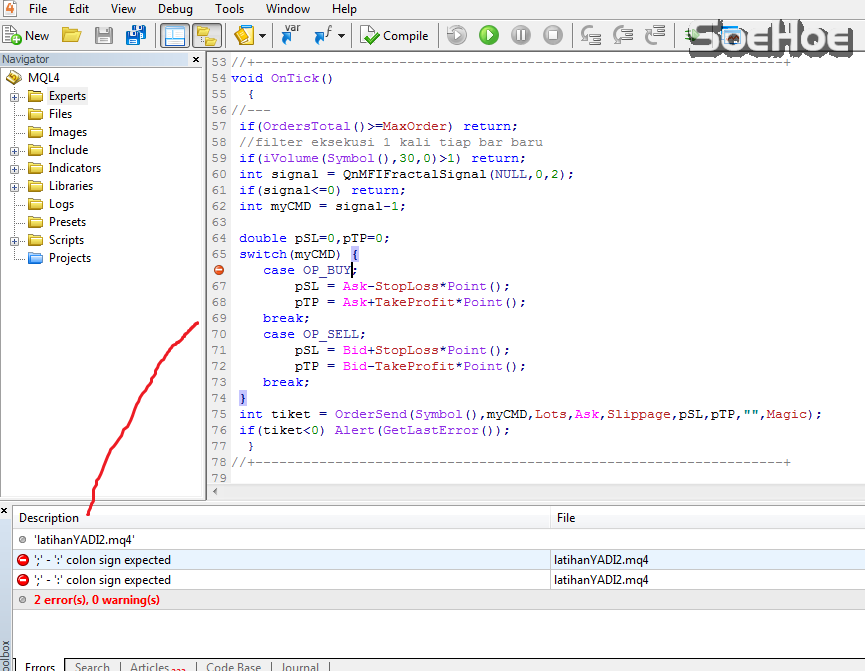Click the Compile button
Screen dimensions: 865x671
click(x=394, y=36)
